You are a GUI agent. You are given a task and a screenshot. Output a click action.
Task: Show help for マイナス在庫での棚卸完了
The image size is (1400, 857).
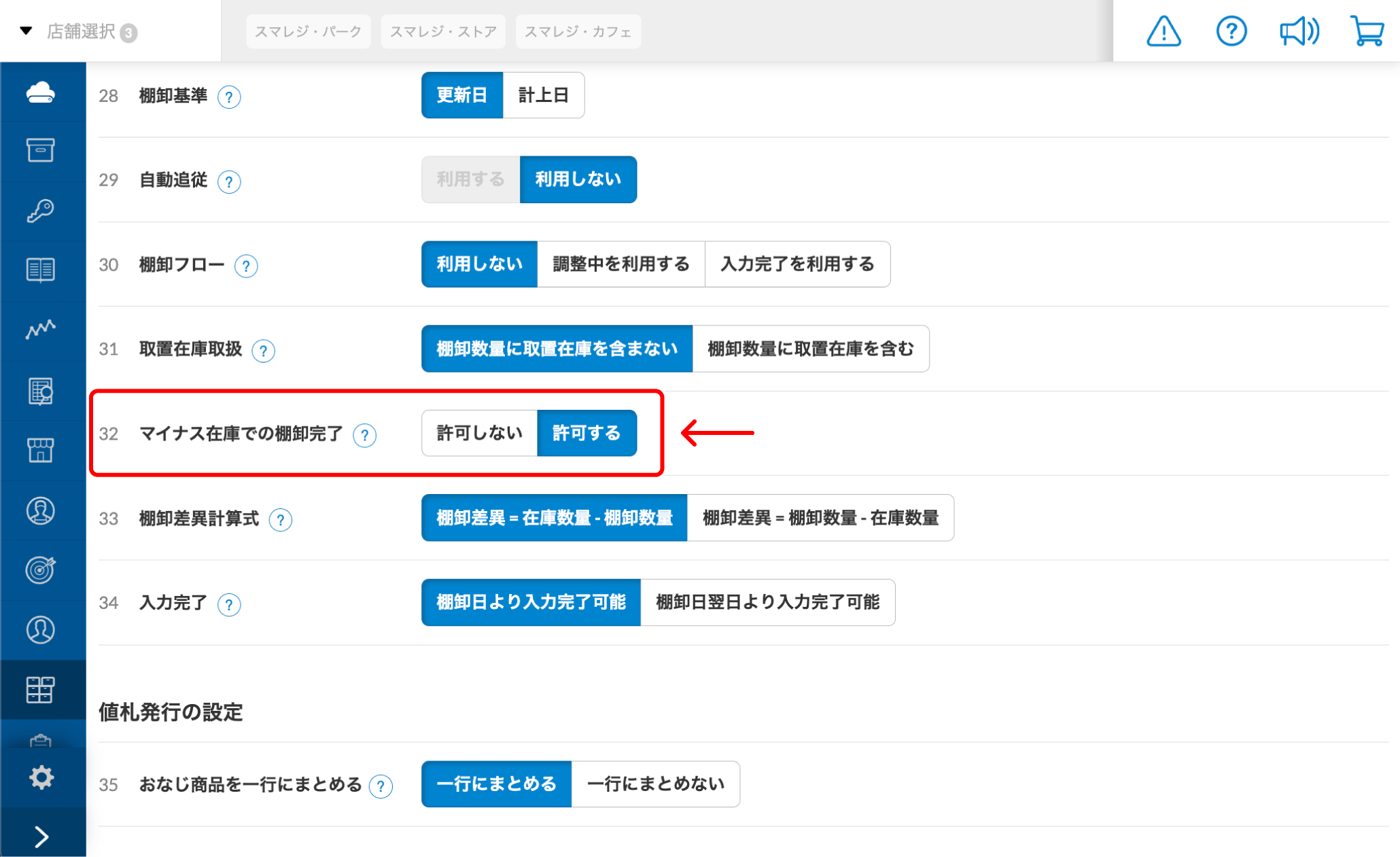pyautogui.click(x=365, y=435)
